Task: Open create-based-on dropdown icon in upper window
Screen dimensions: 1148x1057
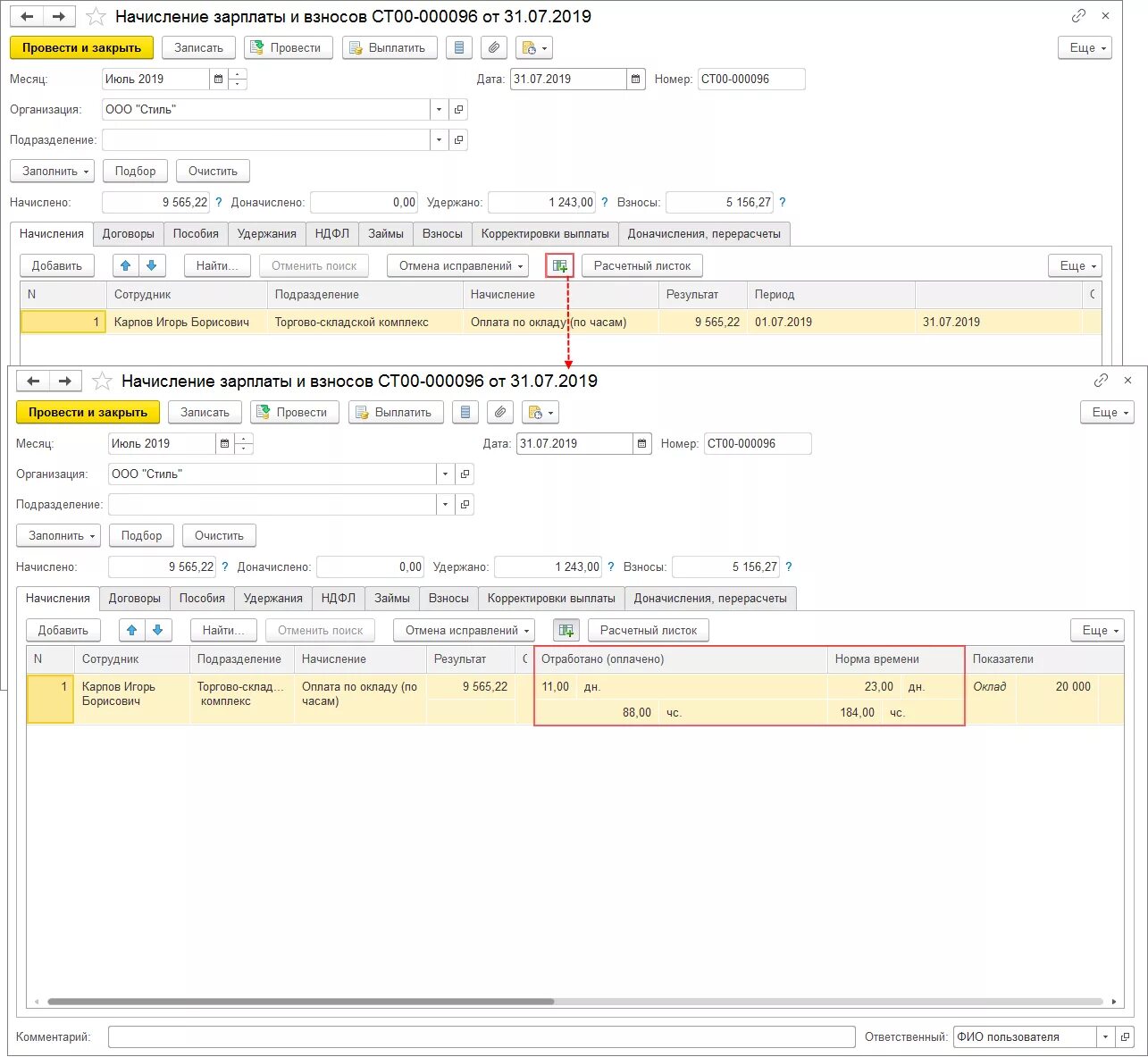Action: click(x=534, y=47)
